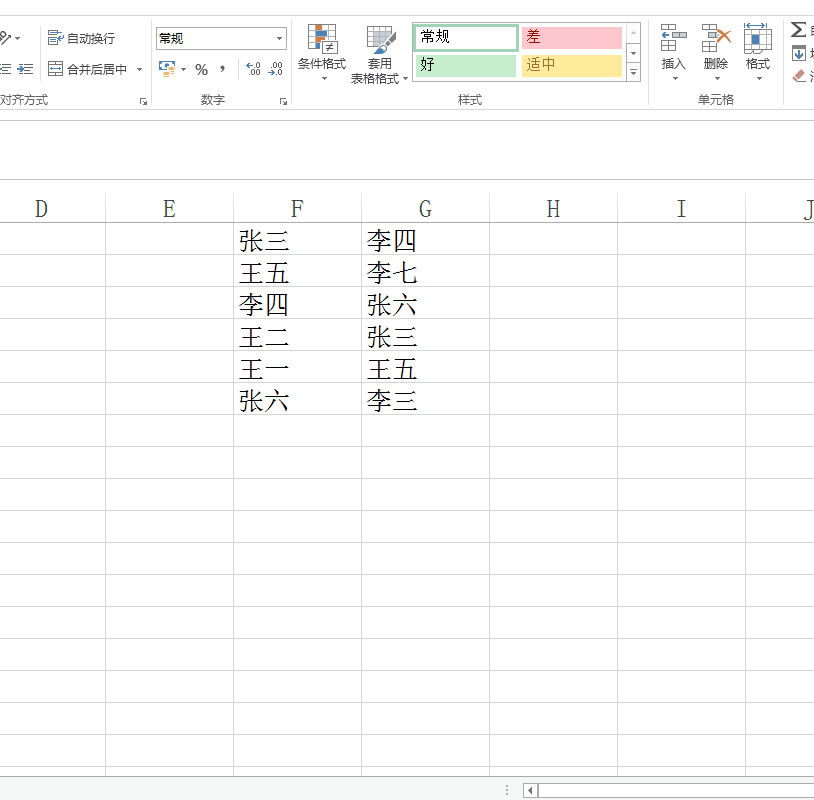Click the Delete (删除) cells icon
This screenshot has height=800, width=814.
[x=716, y=38]
